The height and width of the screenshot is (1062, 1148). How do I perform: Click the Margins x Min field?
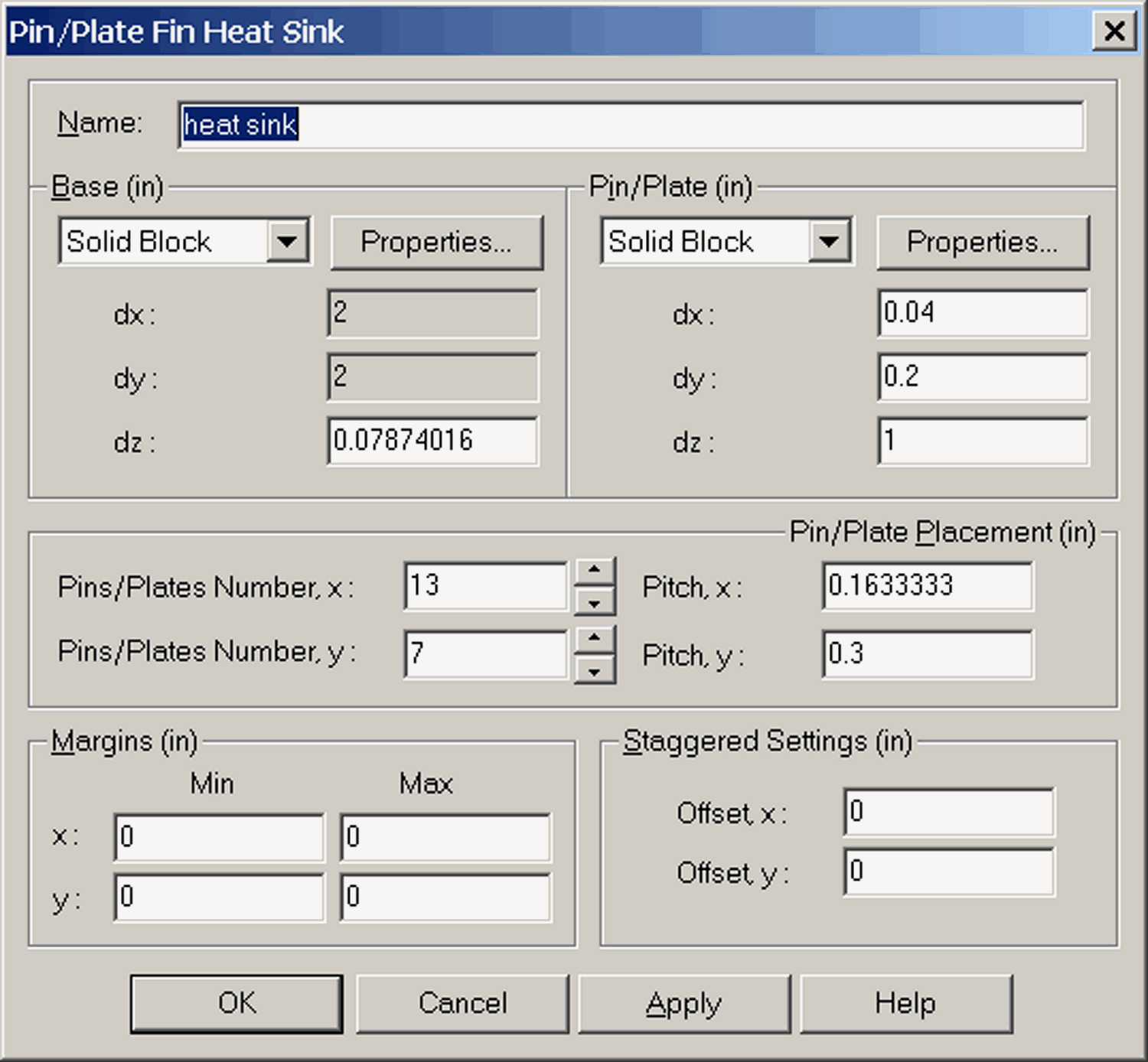[219, 837]
